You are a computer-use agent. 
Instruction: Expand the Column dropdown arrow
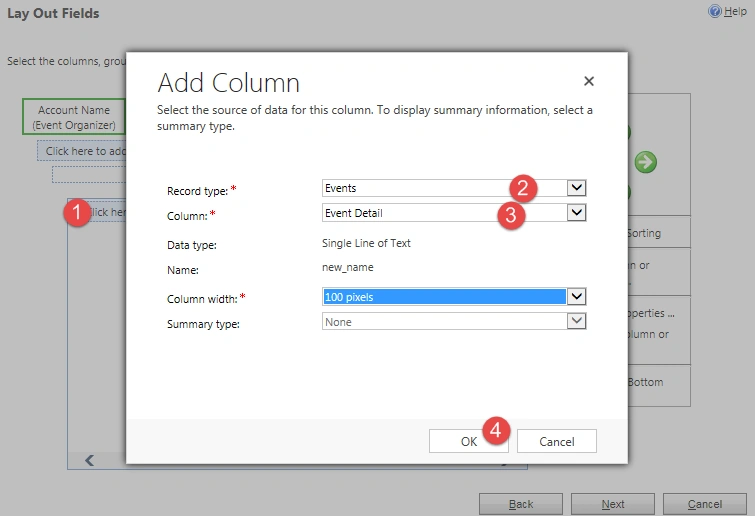click(x=576, y=212)
